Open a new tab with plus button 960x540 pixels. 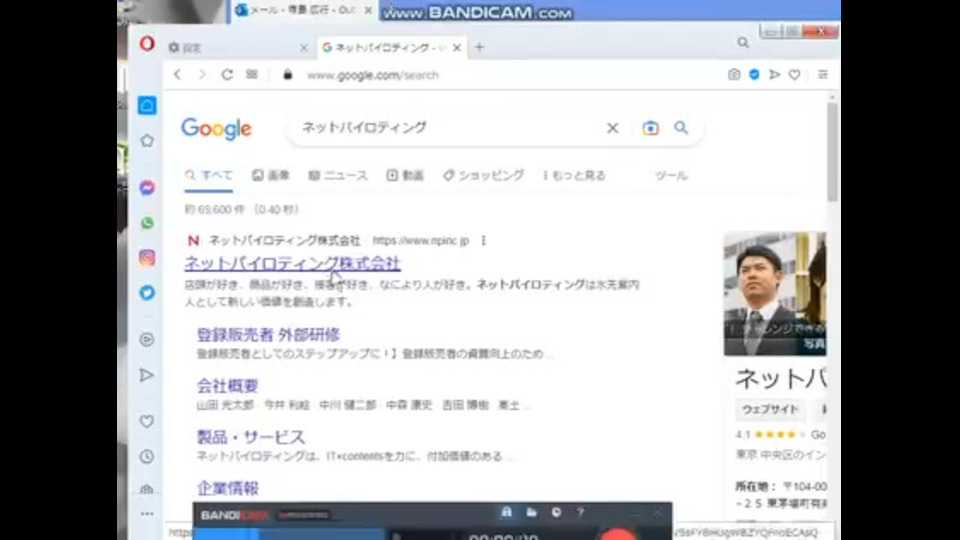pyautogui.click(x=479, y=47)
